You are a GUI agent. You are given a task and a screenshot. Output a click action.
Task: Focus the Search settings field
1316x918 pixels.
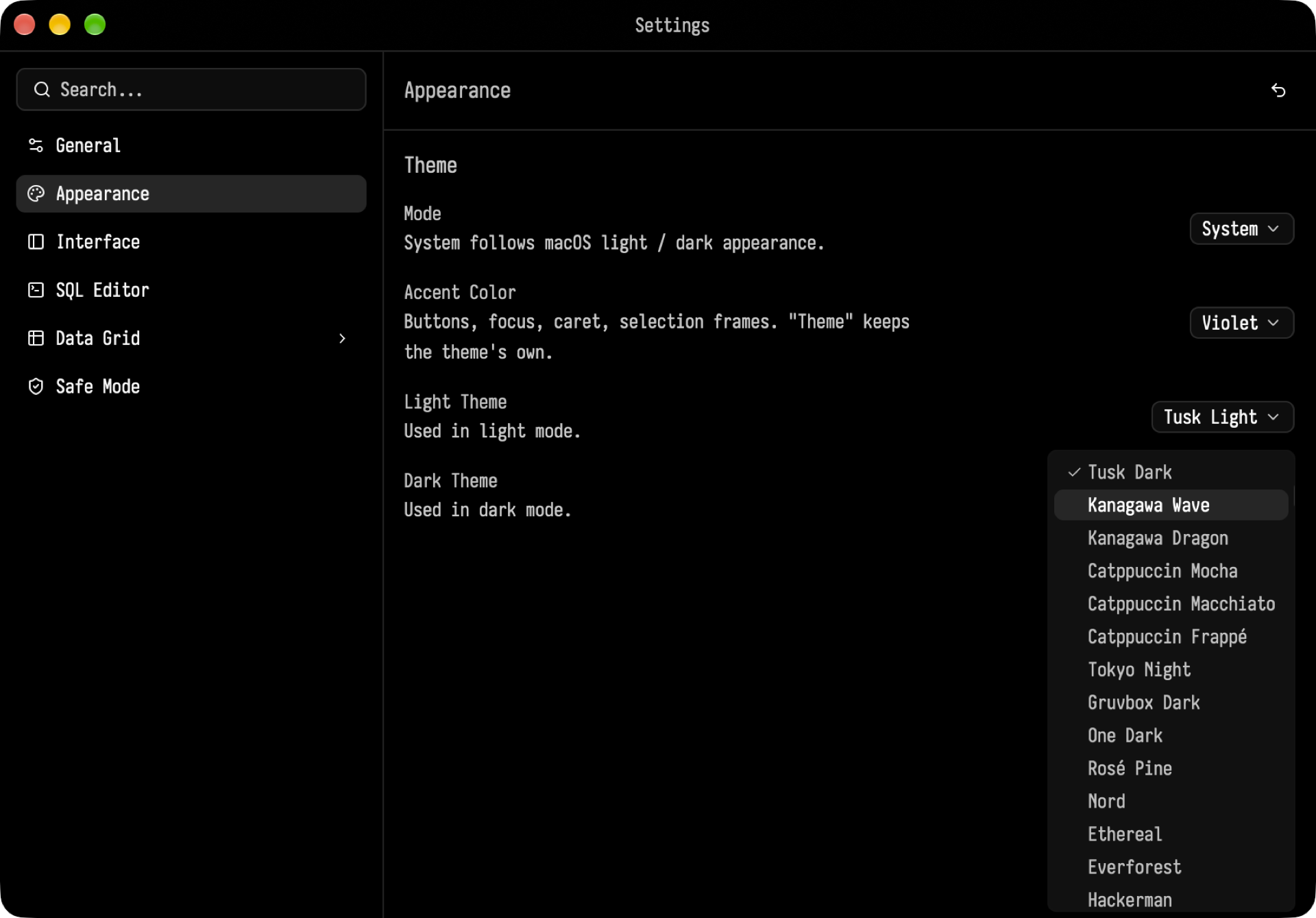[x=191, y=90]
